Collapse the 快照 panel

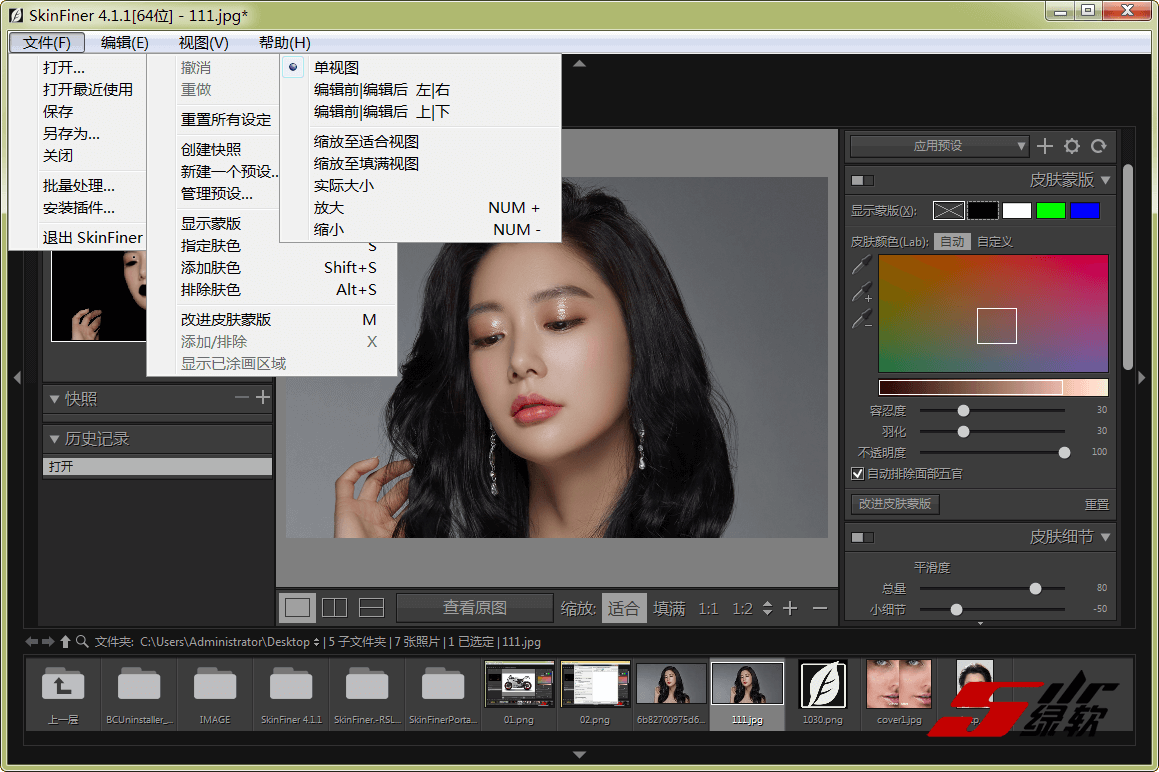55,399
